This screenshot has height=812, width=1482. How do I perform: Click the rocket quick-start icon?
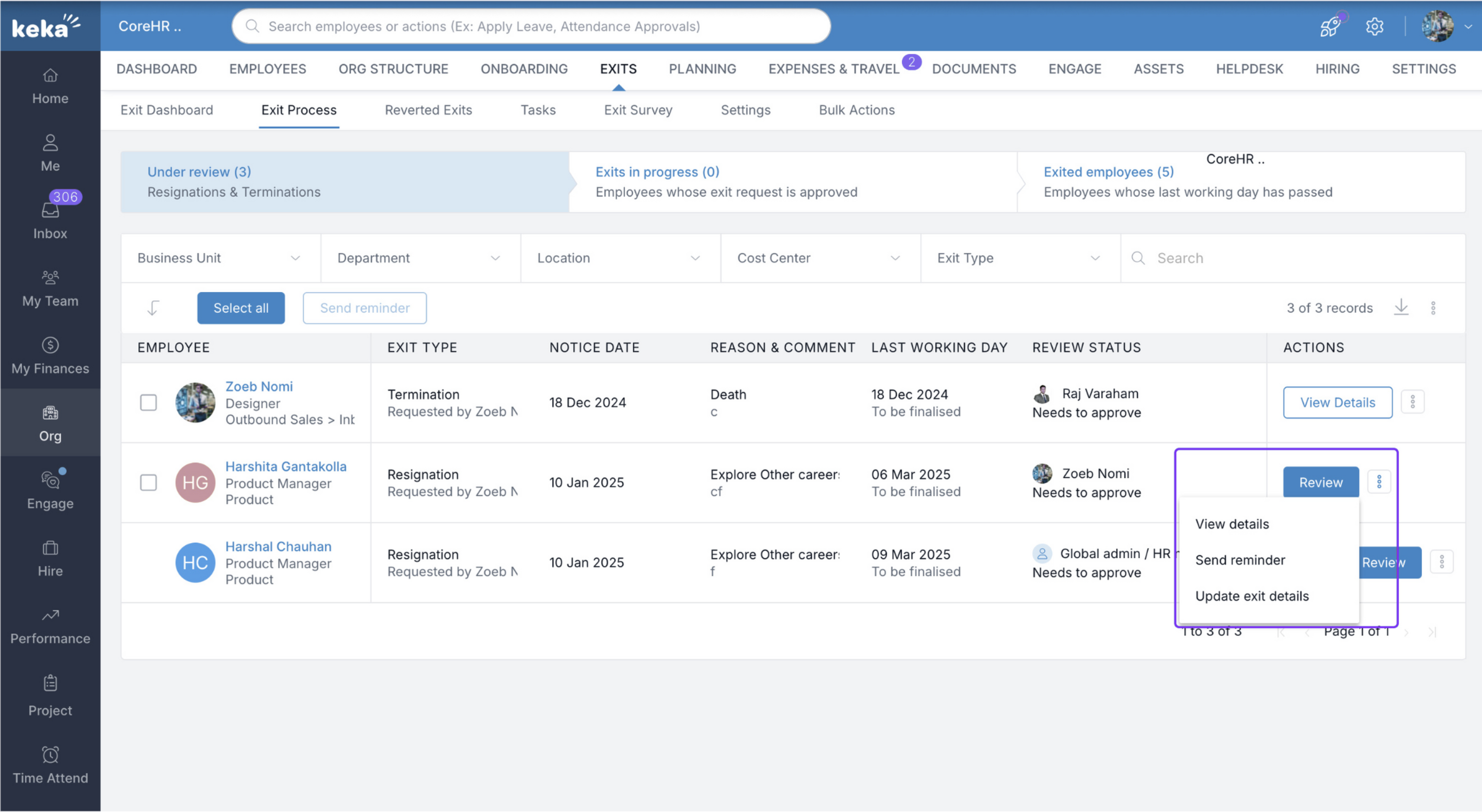pyautogui.click(x=1330, y=26)
